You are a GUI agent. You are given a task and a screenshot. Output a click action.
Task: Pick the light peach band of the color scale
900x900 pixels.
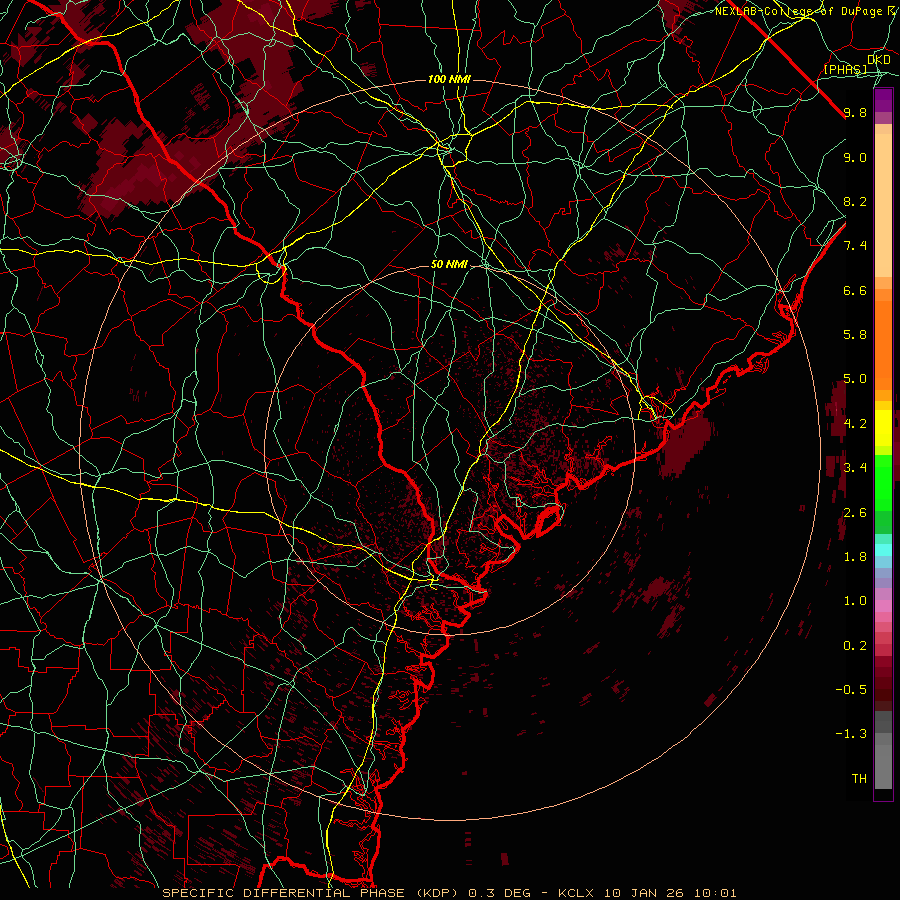(x=883, y=205)
